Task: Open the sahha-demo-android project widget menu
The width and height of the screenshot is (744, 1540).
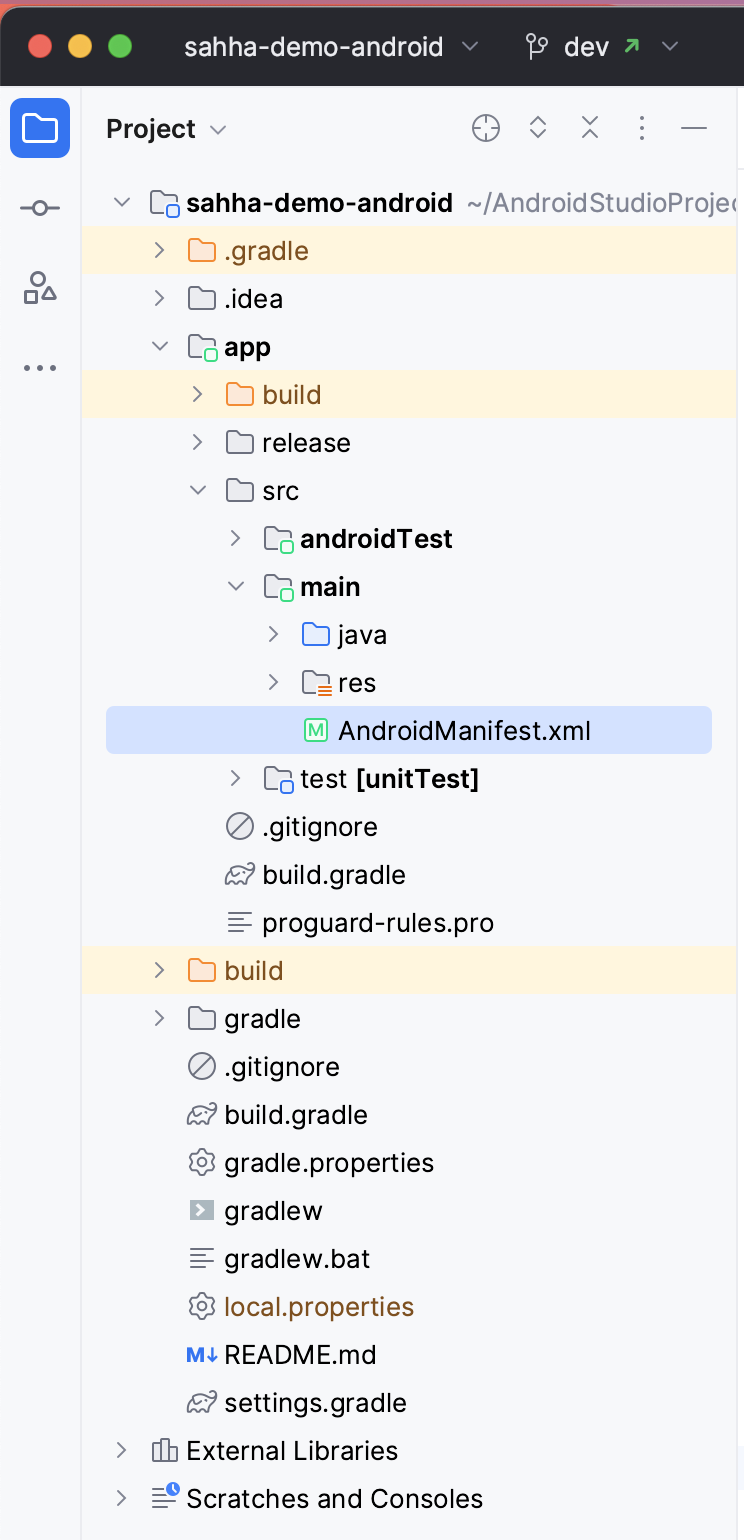Action: click(470, 46)
